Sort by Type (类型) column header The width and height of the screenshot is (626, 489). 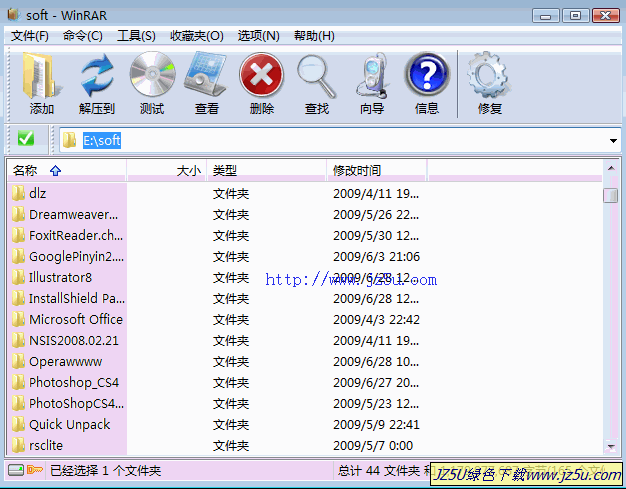click(266, 170)
